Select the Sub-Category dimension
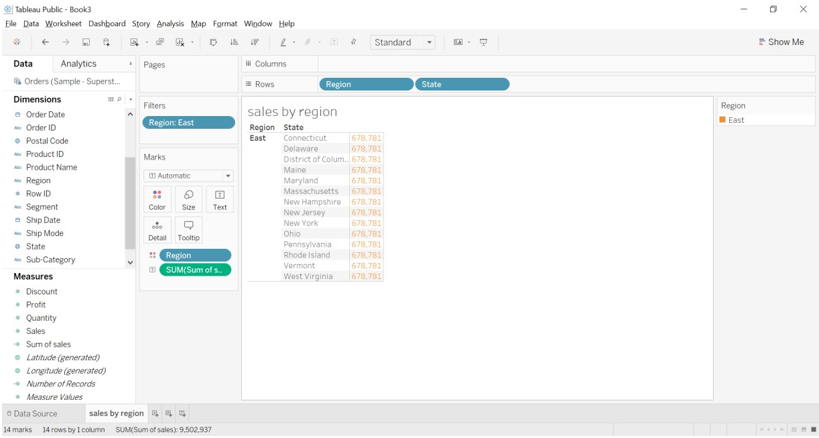The width and height of the screenshot is (819, 438). coord(51,259)
